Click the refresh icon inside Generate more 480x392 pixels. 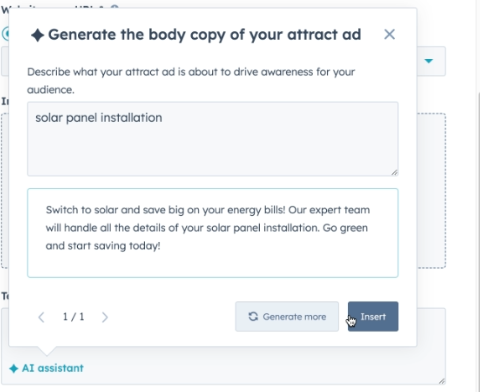(x=253, y=316)
